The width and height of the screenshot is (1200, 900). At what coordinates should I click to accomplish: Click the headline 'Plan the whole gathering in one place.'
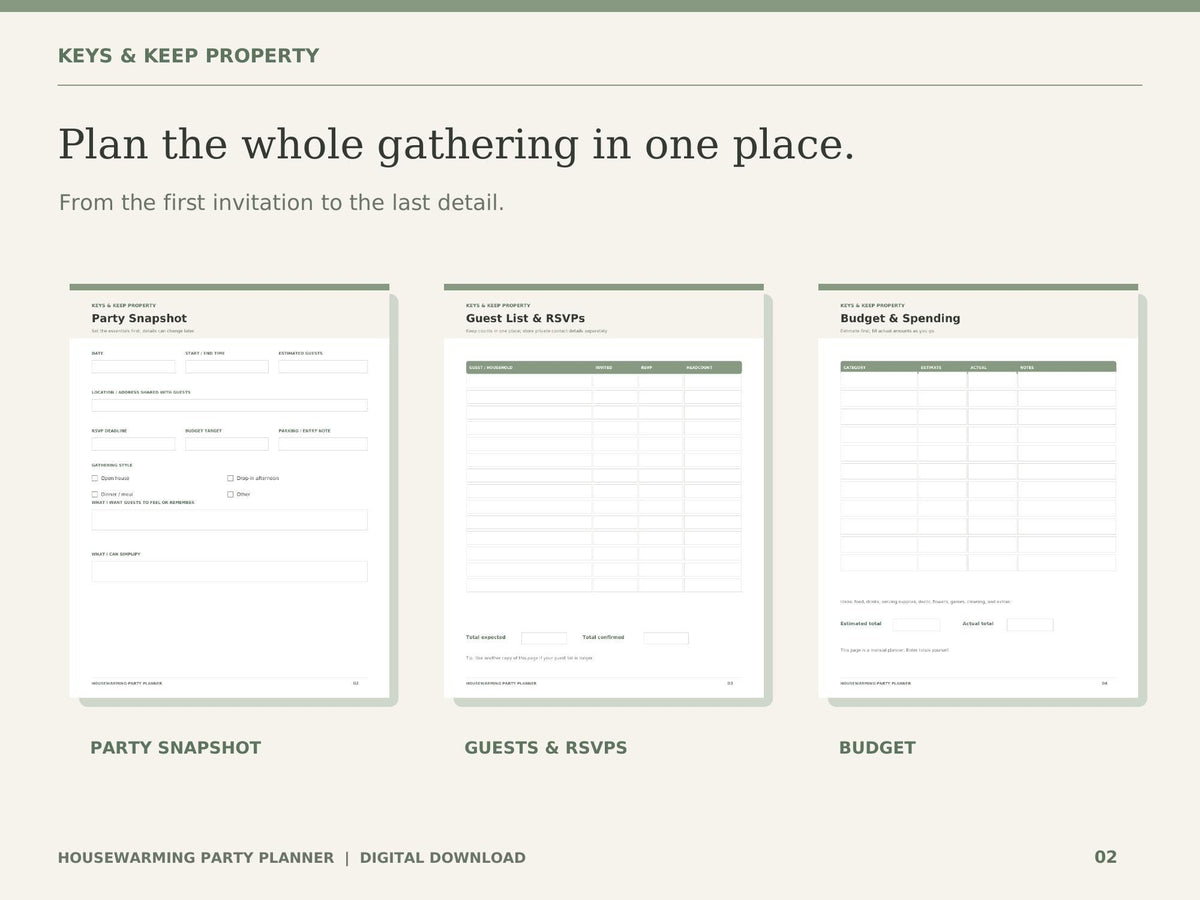[457, 145]
